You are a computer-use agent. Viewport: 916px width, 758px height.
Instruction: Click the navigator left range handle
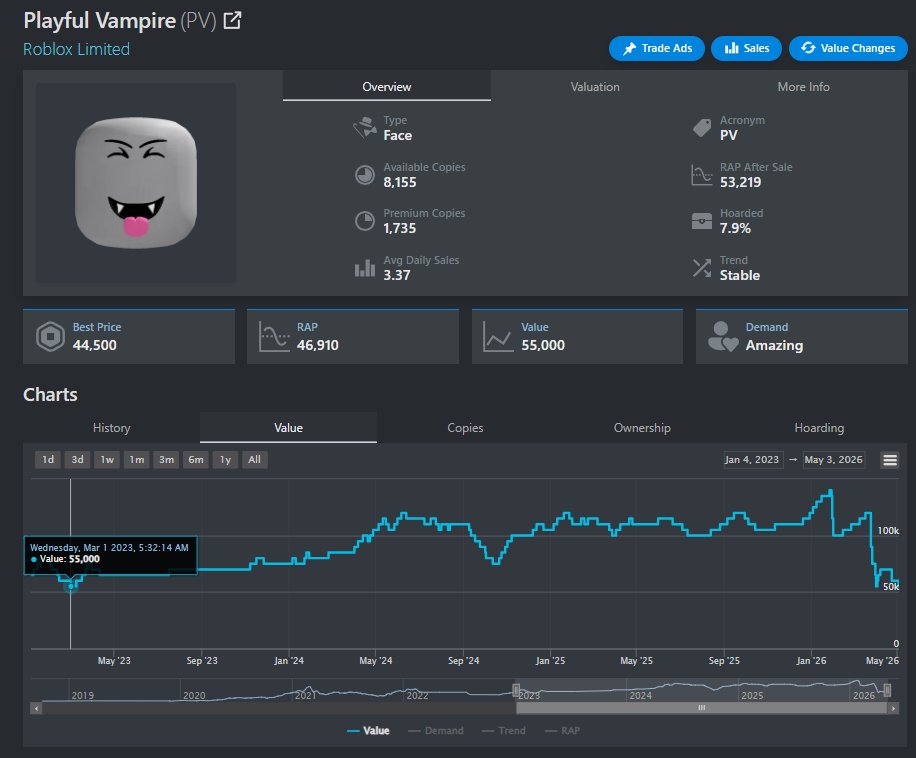(x=516, y=690)
